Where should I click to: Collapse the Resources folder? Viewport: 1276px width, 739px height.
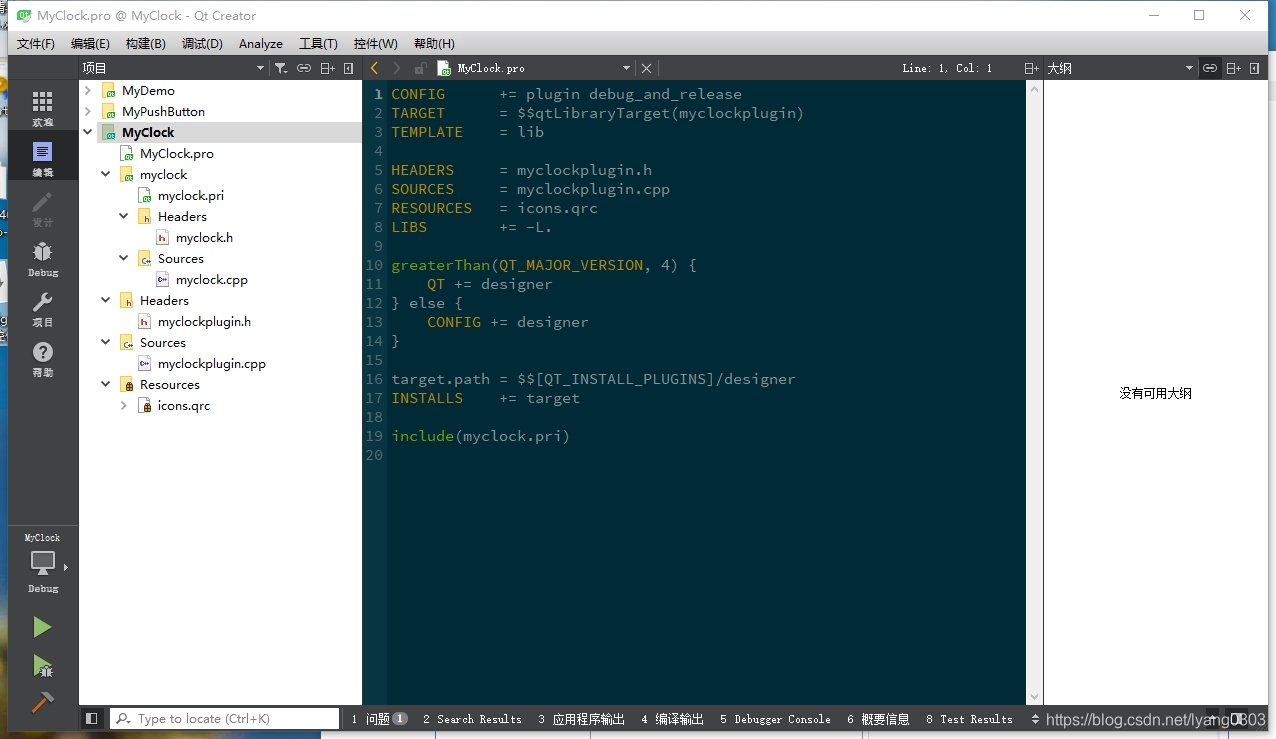pos(106,384)
